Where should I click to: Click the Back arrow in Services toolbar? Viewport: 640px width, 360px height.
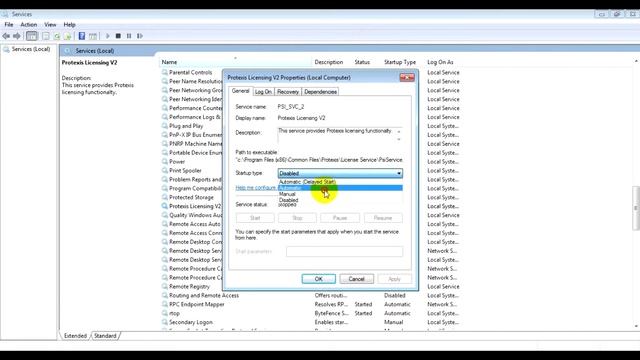(6, 36)
